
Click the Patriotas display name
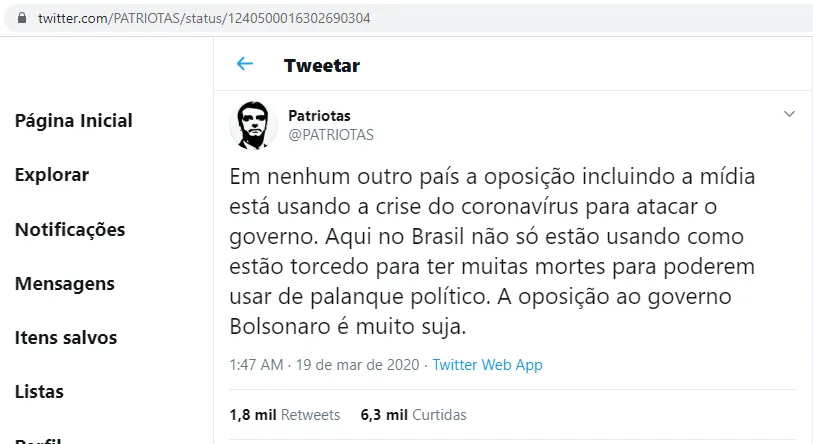(x=319, y=116)
